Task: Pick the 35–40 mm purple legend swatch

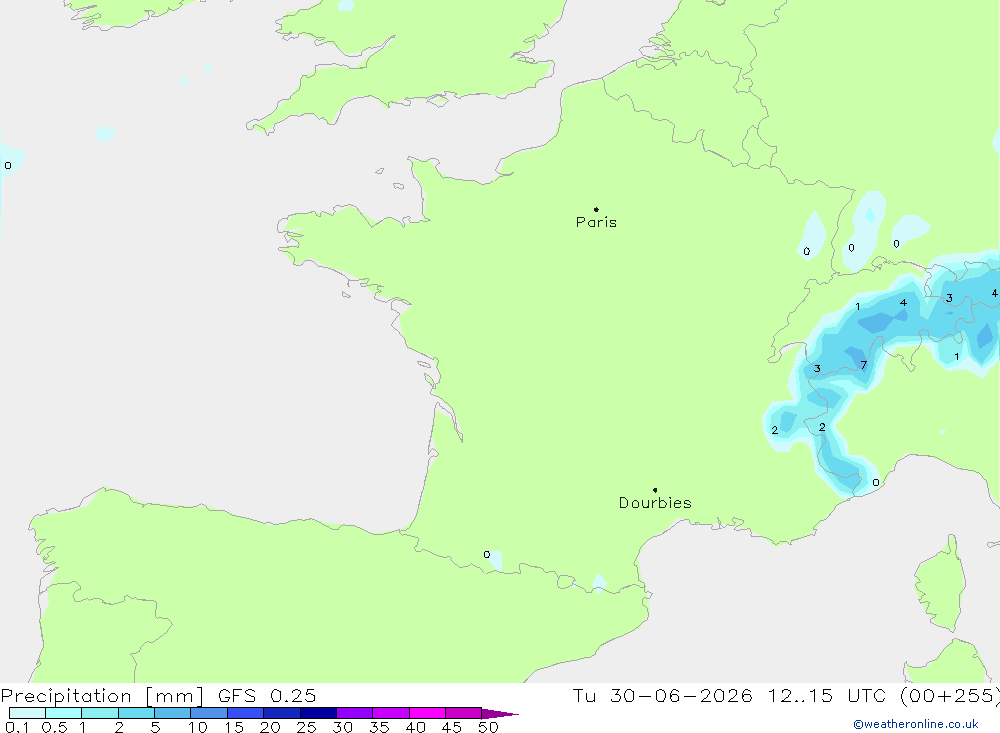Action: (x=391, y=713)
